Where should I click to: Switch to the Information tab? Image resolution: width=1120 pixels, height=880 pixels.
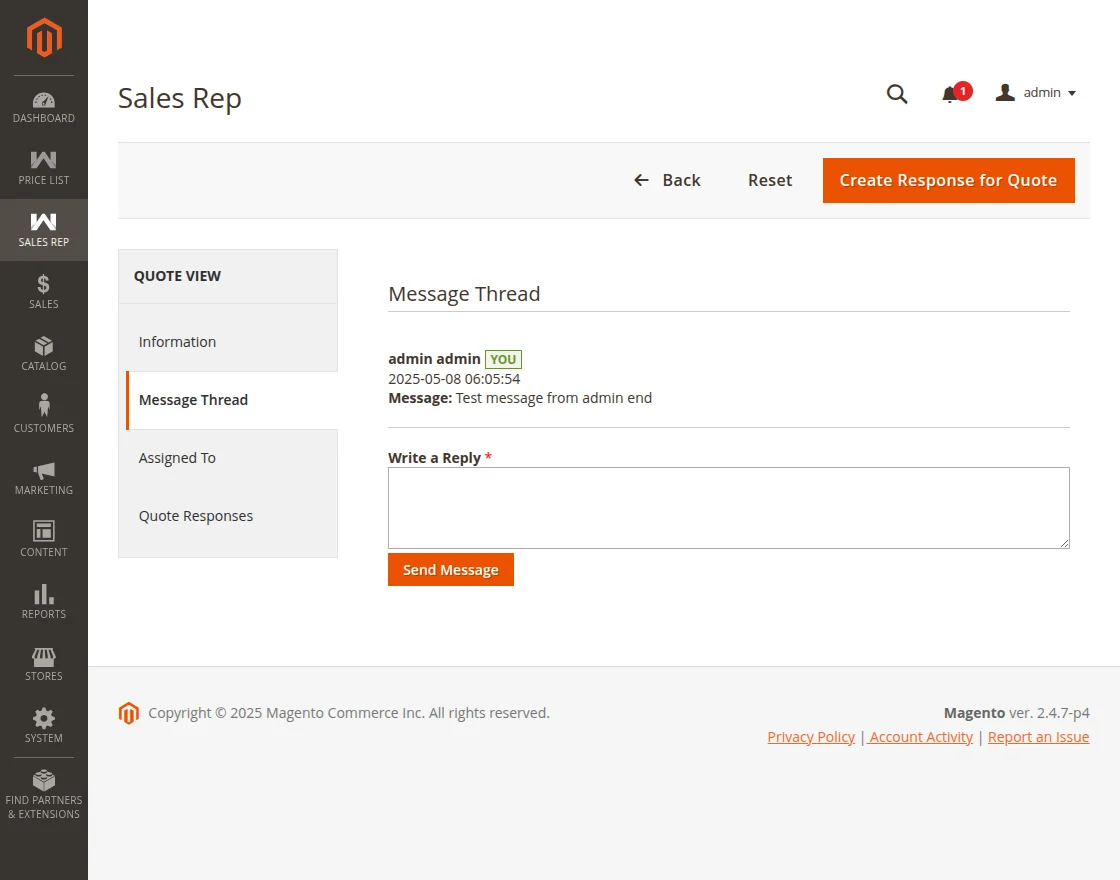(x=177, y=342)
